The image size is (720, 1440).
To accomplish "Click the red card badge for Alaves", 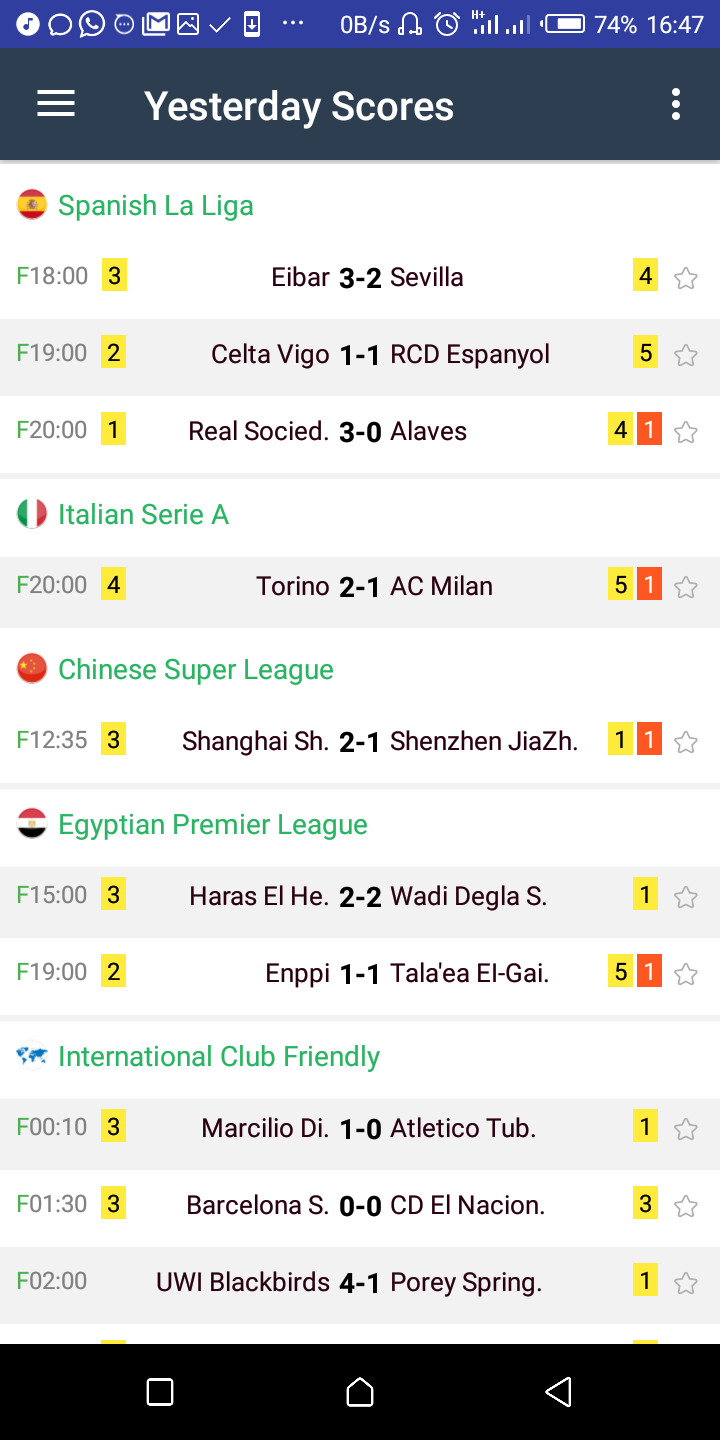I will click(649, 430).
